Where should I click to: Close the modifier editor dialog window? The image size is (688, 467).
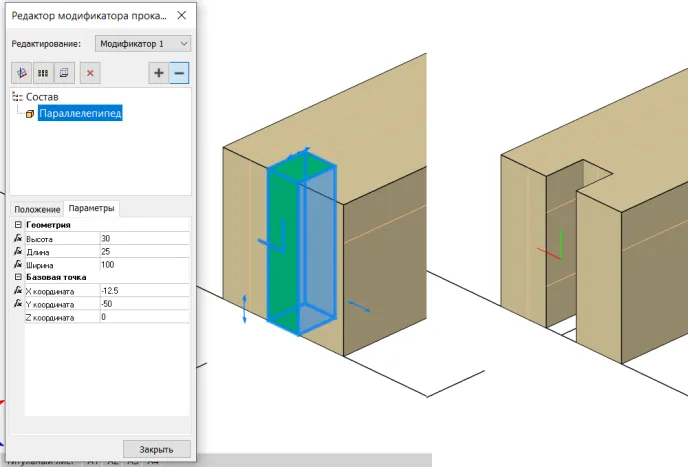click(x=180, y=15)
